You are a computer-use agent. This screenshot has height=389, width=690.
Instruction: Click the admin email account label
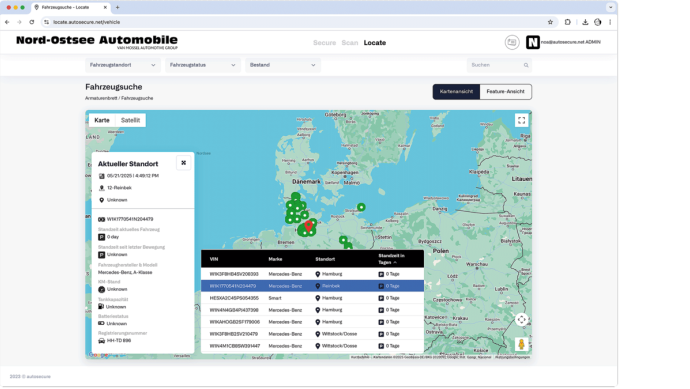pos(570,42)
